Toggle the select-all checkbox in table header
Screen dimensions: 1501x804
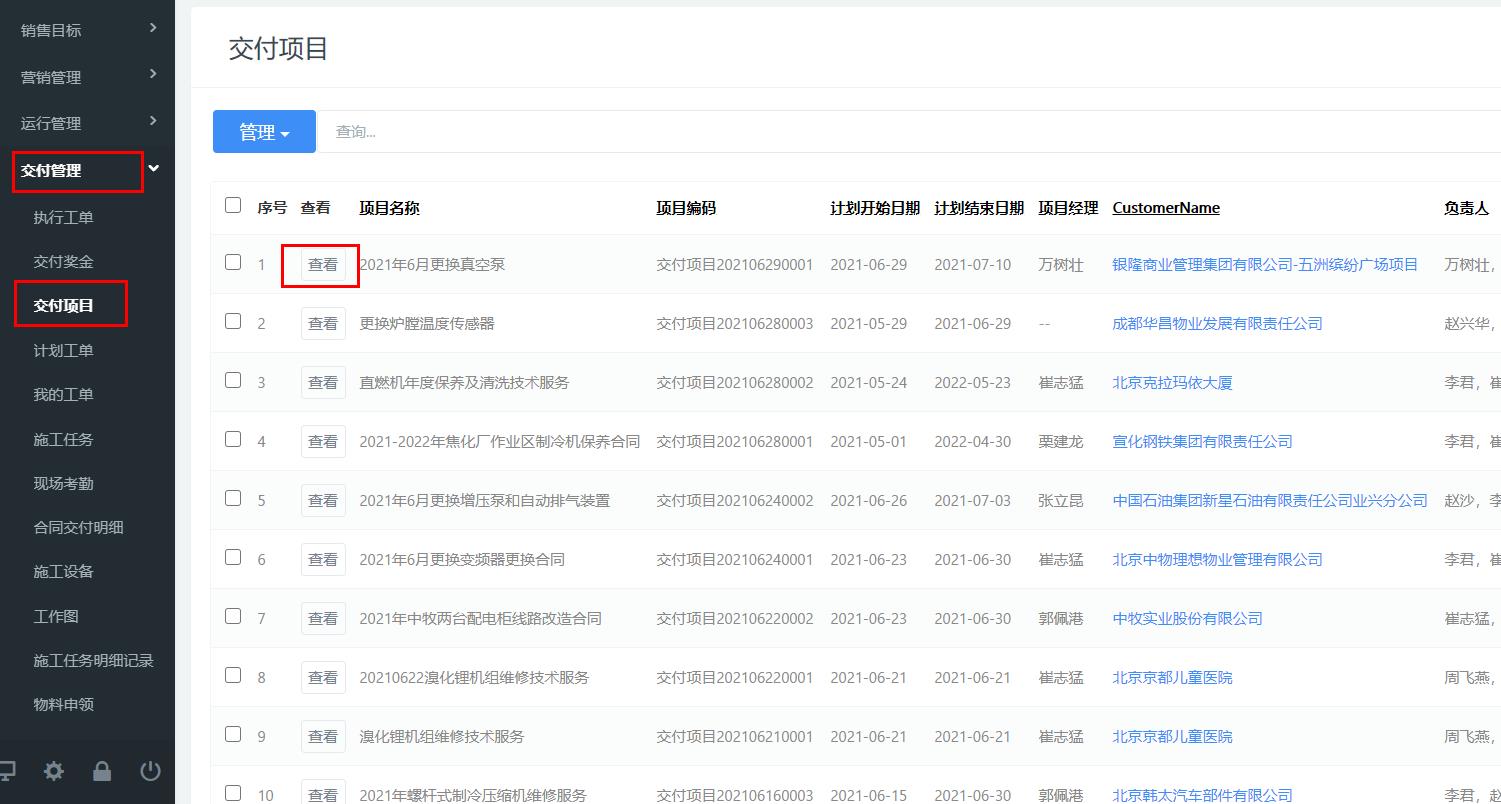coord(233,206)
